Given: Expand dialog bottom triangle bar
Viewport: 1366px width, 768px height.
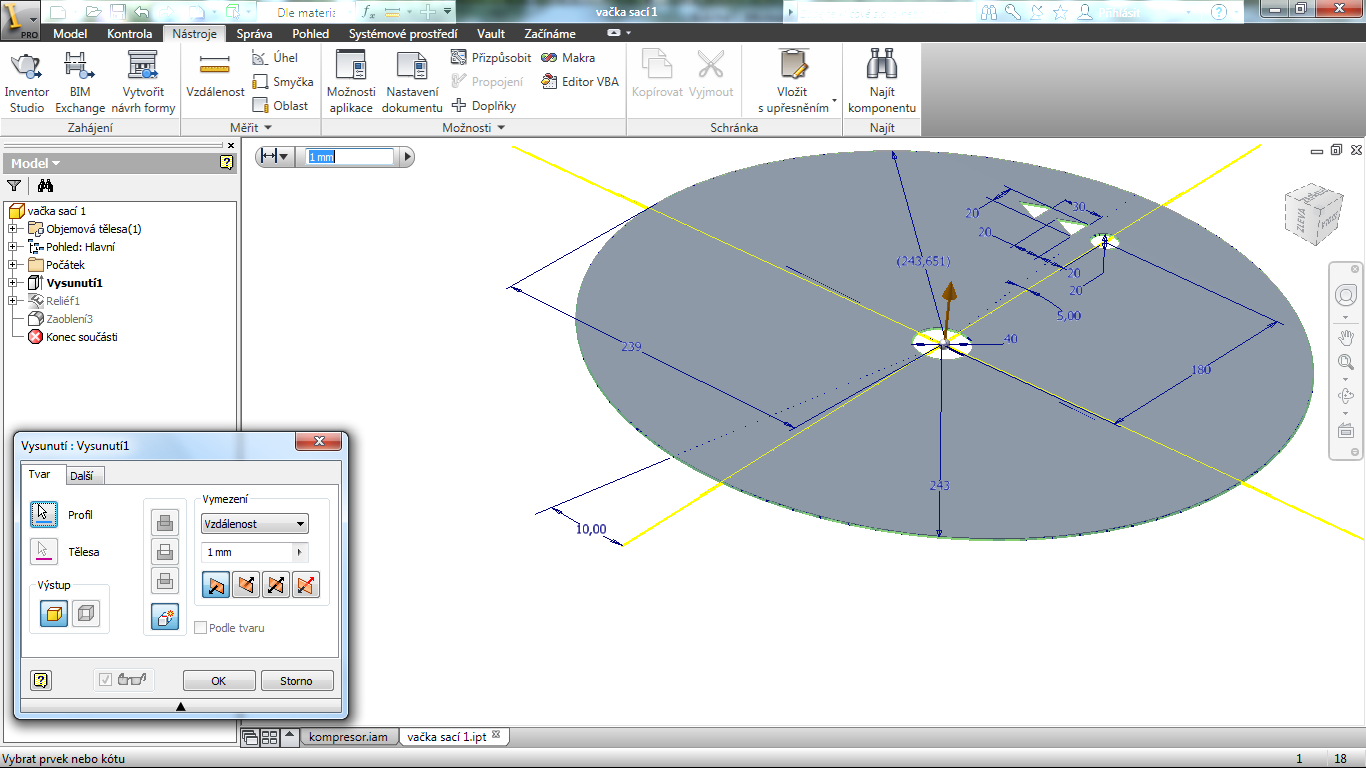Looking at the screenshot, I should (x=180, y=706).
